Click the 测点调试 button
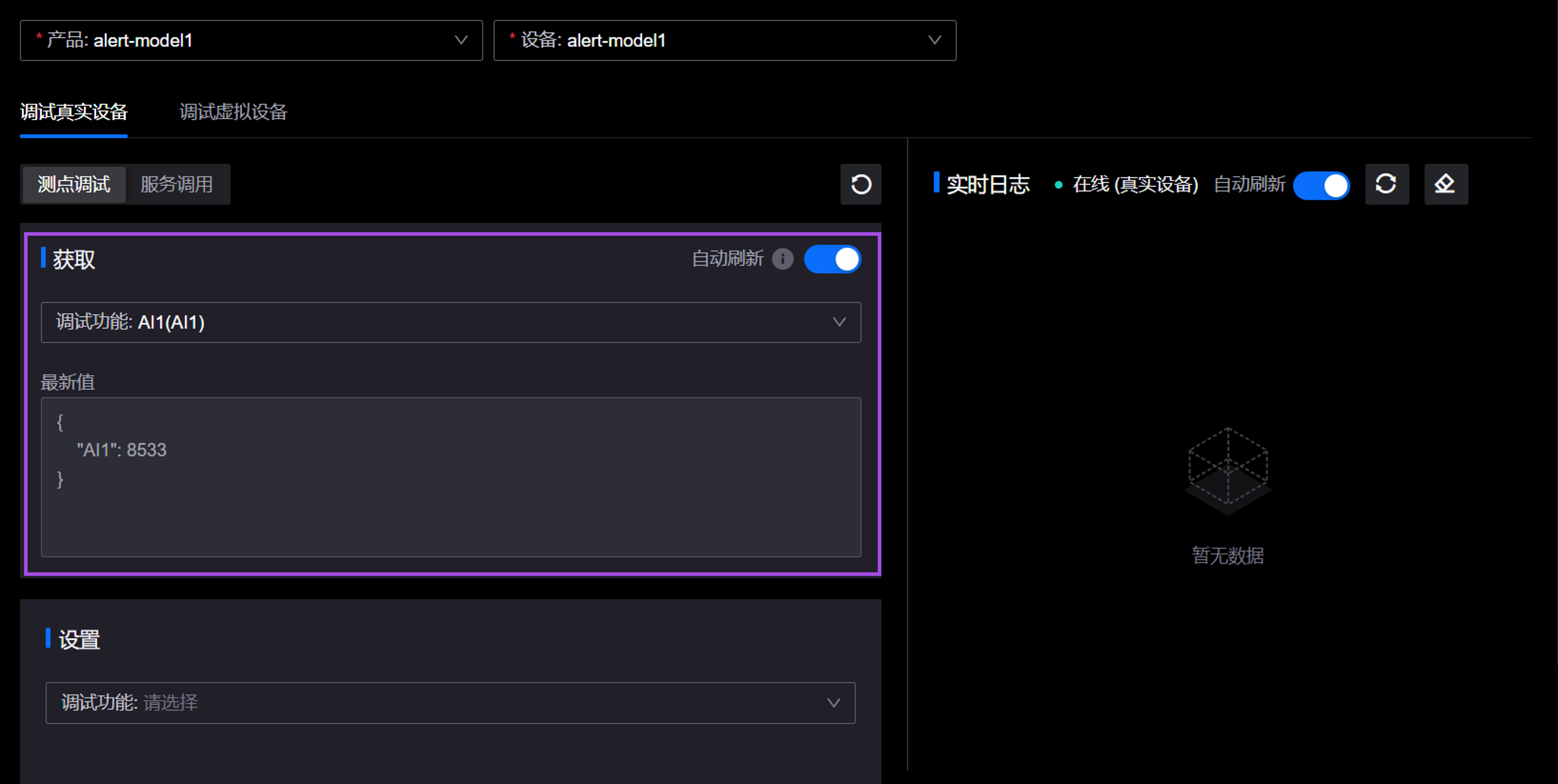Viewport: 1558px width, 784px height. pos(73,184)
